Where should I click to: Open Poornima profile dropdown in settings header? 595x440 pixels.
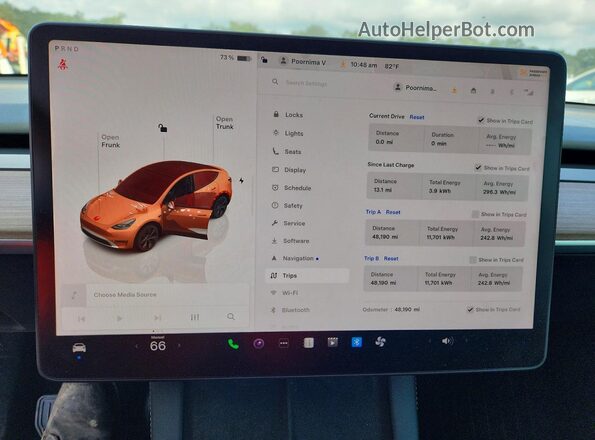[x=415, y=88]
